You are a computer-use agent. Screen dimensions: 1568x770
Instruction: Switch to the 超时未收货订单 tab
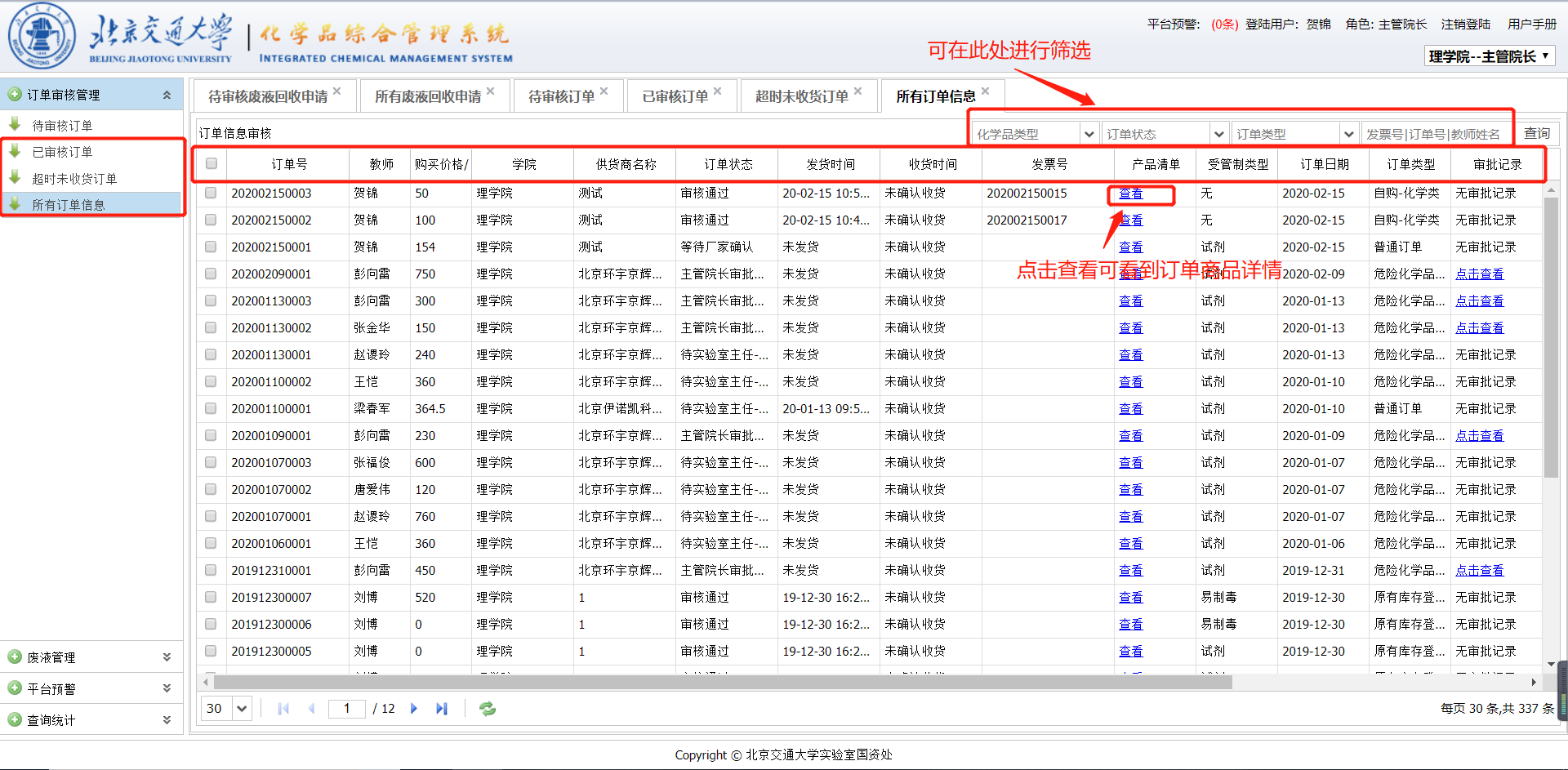click(801, 96)
